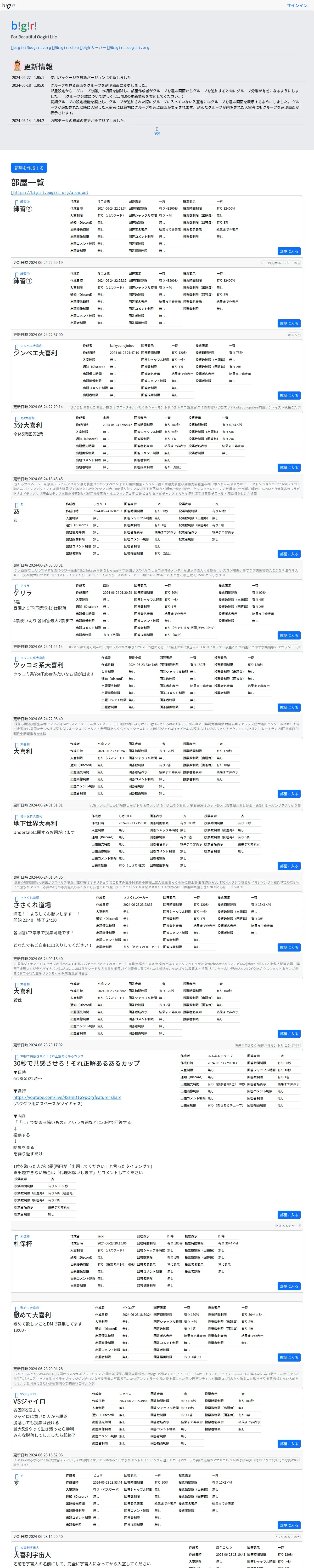Enter ジンベエ大喜利 with 部屋に入る
The image size is (314, 1568).
[x=289, y=395]
